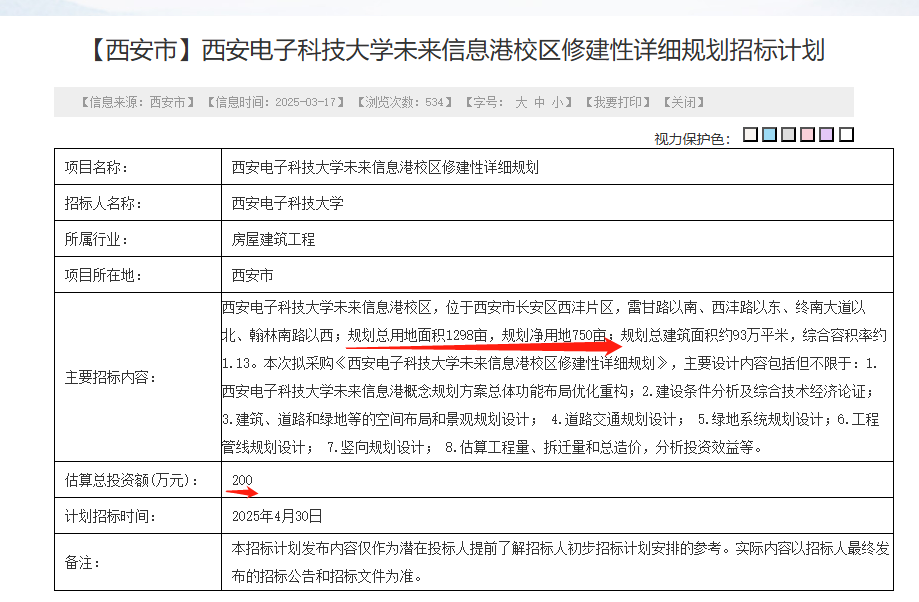This screenshot has width=919, height=602.
Task: Click the 主要招标内容 label cell
Action: (x=138, y=377)
